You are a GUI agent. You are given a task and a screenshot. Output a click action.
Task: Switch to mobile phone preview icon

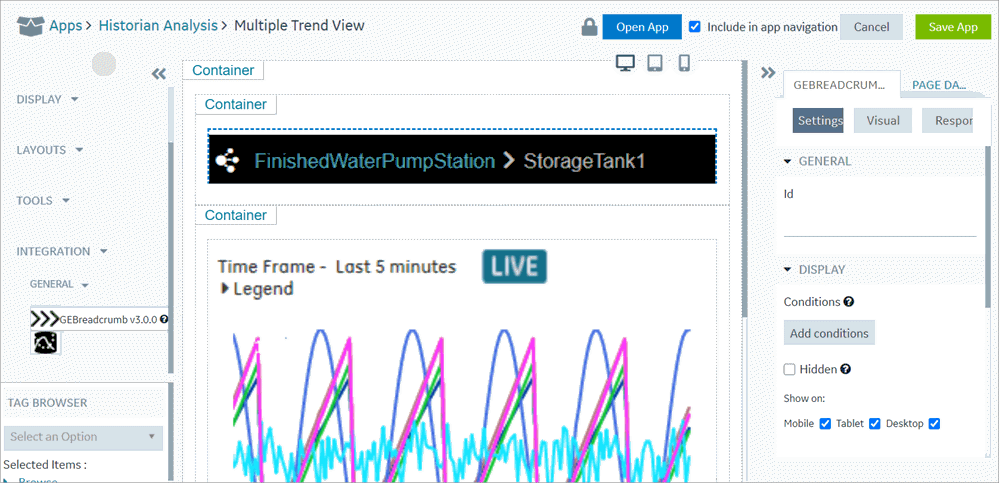[x=684, y=63]
